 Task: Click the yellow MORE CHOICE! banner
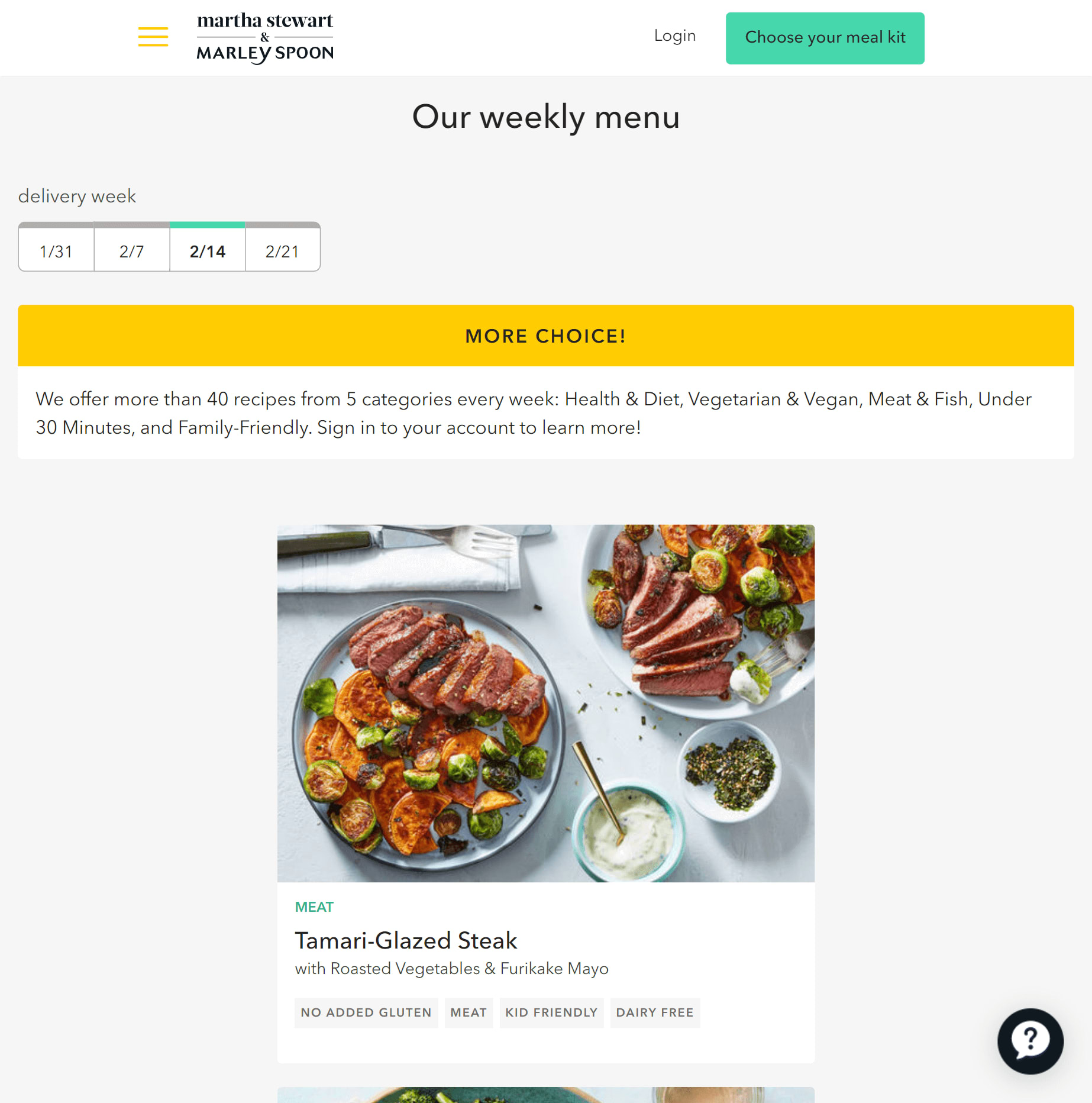[x=545, y=336]
